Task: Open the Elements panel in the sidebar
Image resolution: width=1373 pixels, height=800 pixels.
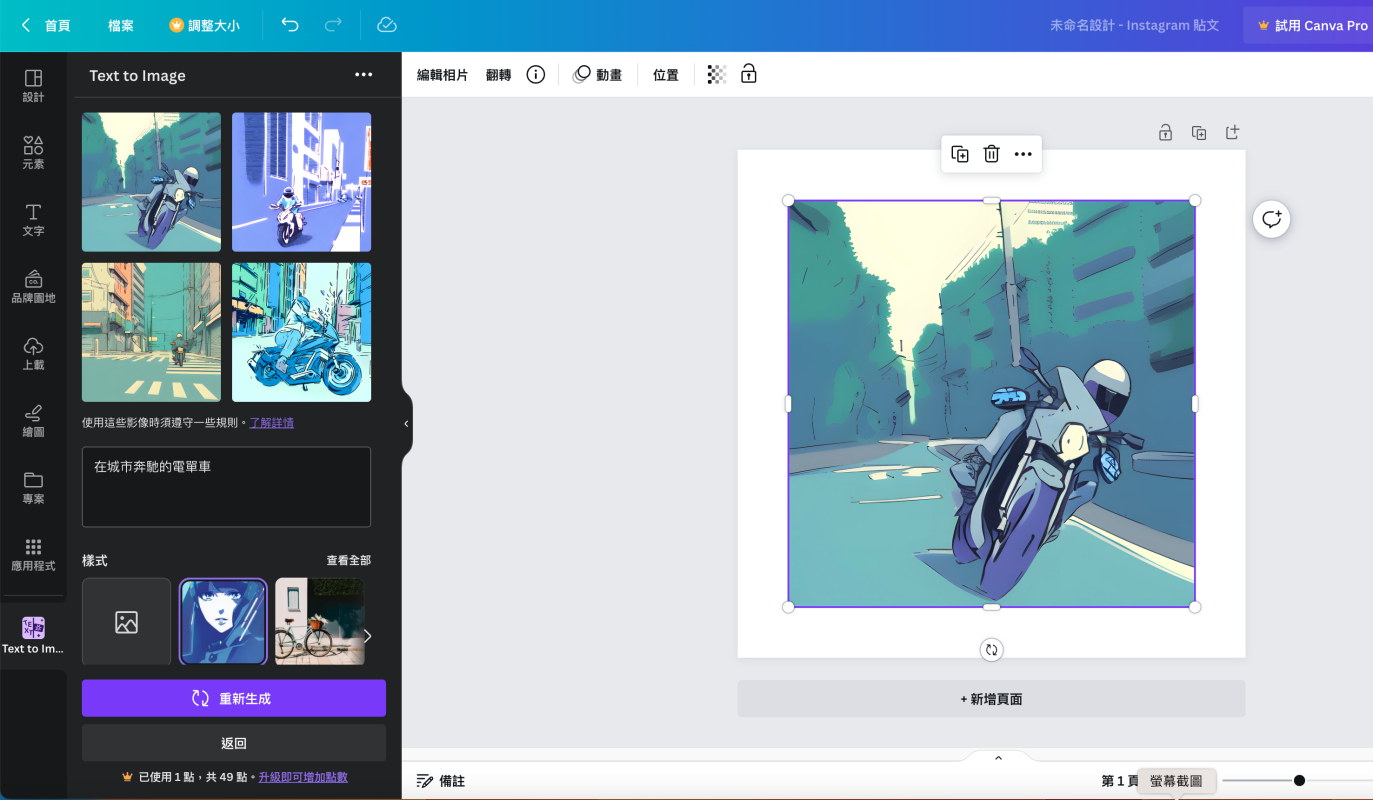Action: click(x=33, y=153)
